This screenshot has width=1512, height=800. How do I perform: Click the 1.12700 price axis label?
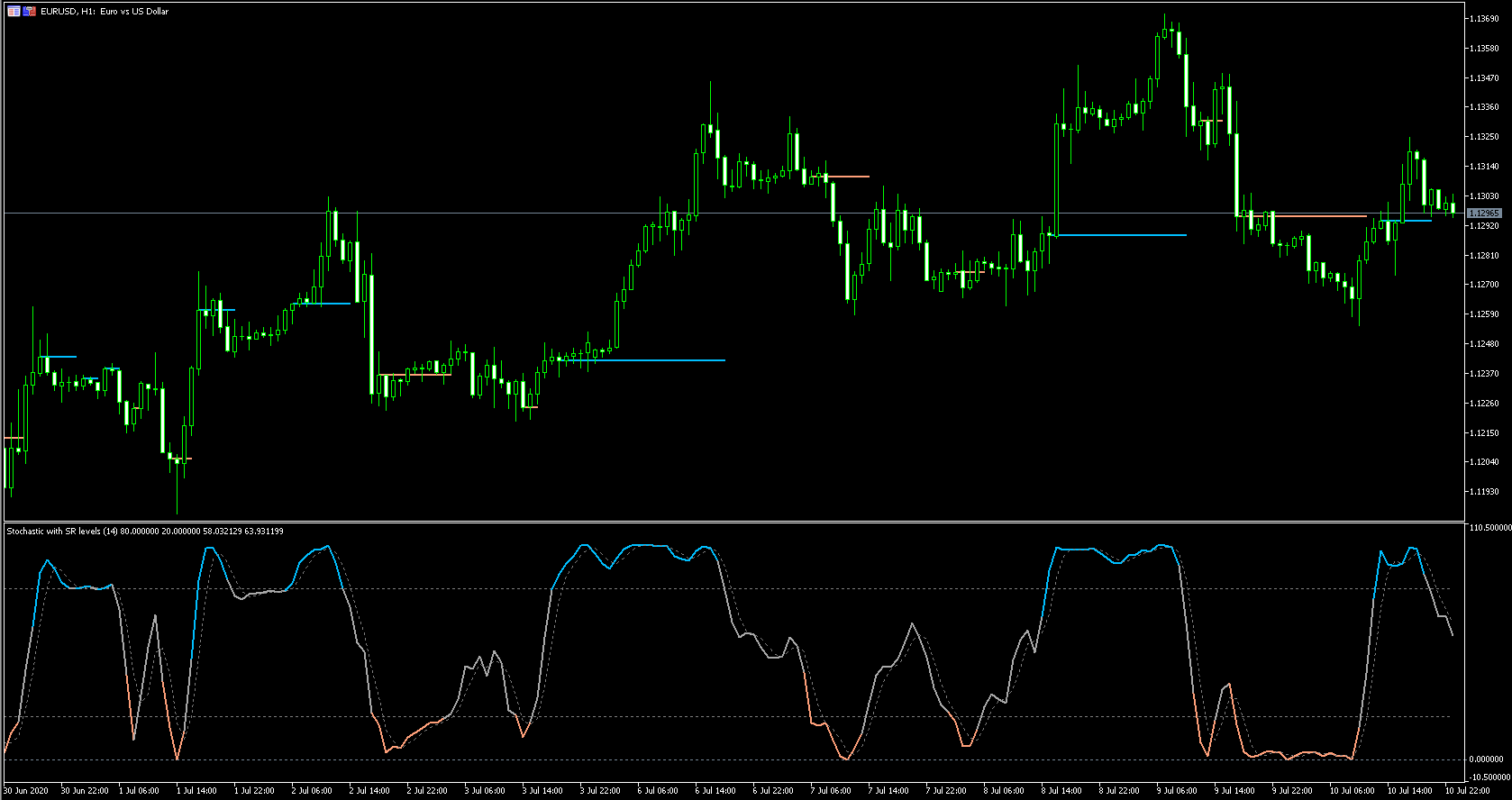click(1483, 285)
